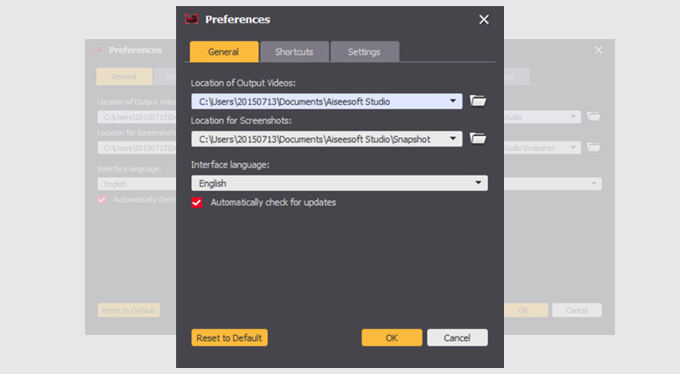Viewport: 680px width, 374px height.
Task: Click the Reset to Default button
Action: [x=229, y=338]
